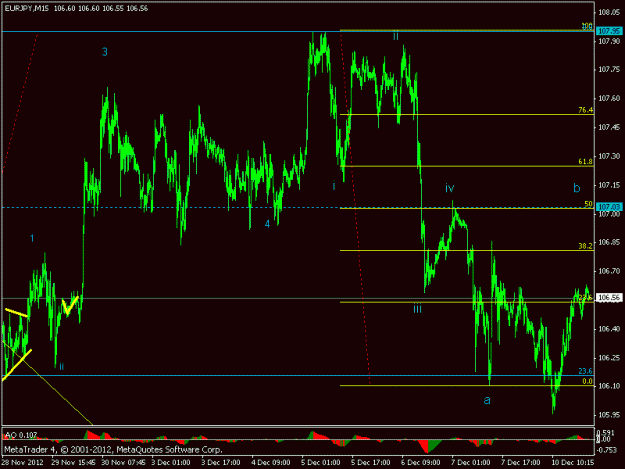Viewport: 625px width, 469px height.
Task: Click the 5 Dec 01:00 time label
Action: (320, 463)
